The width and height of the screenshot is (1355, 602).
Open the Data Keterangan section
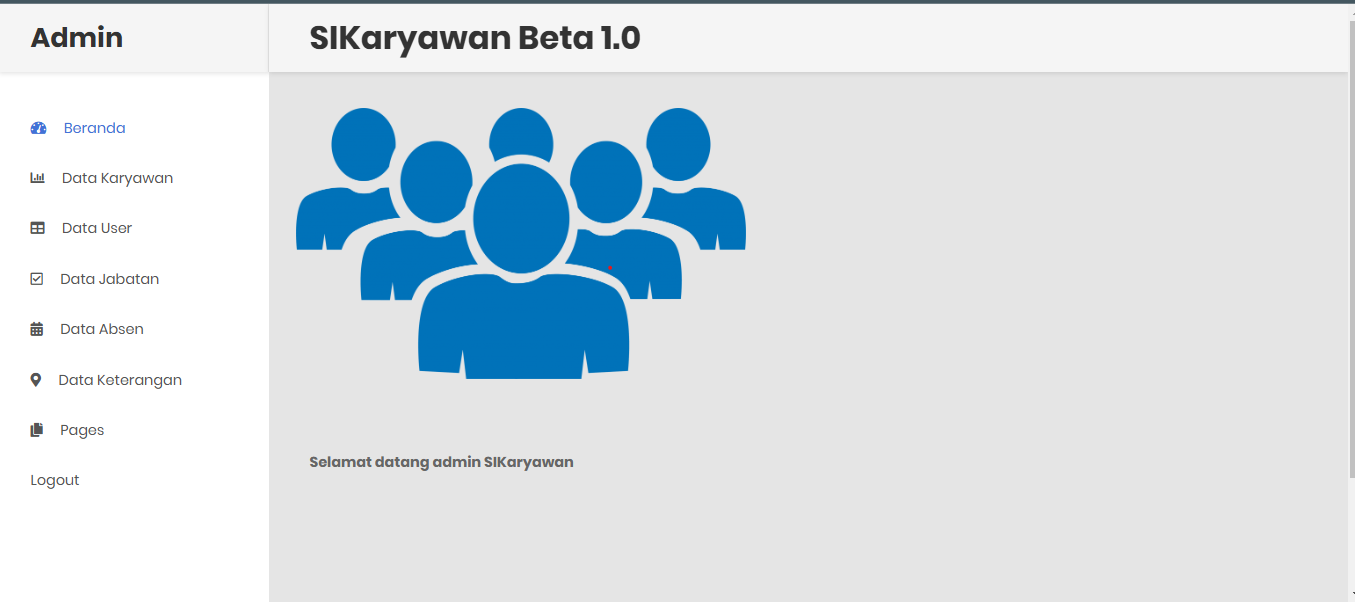pos(121,379)
